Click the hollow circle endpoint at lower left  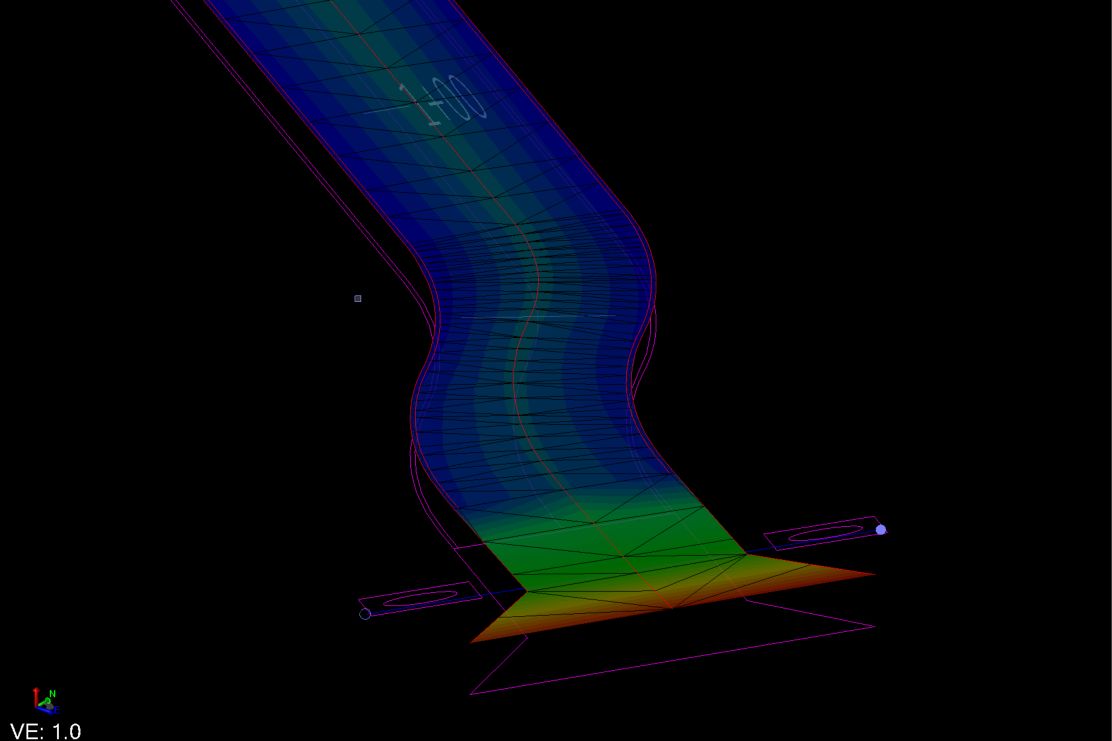point(365,614)
